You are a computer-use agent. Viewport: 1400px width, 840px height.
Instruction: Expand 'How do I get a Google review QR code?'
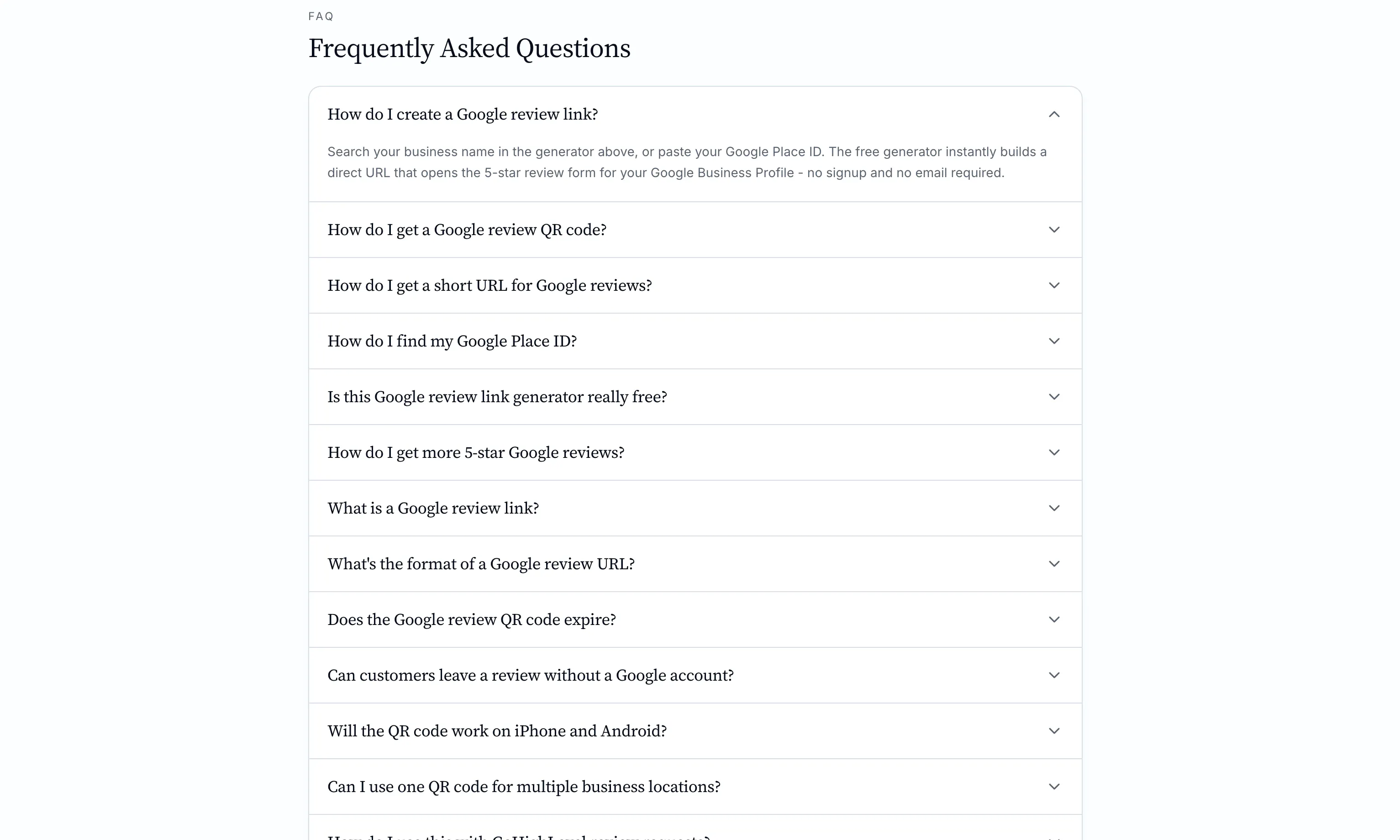point(695,230)
